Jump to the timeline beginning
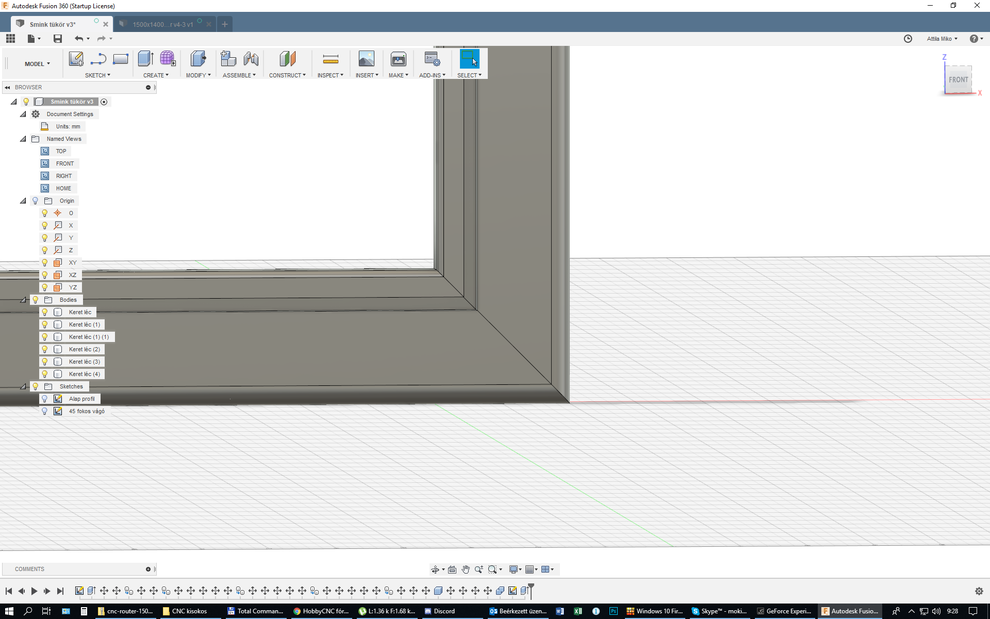 pos(9,591)
